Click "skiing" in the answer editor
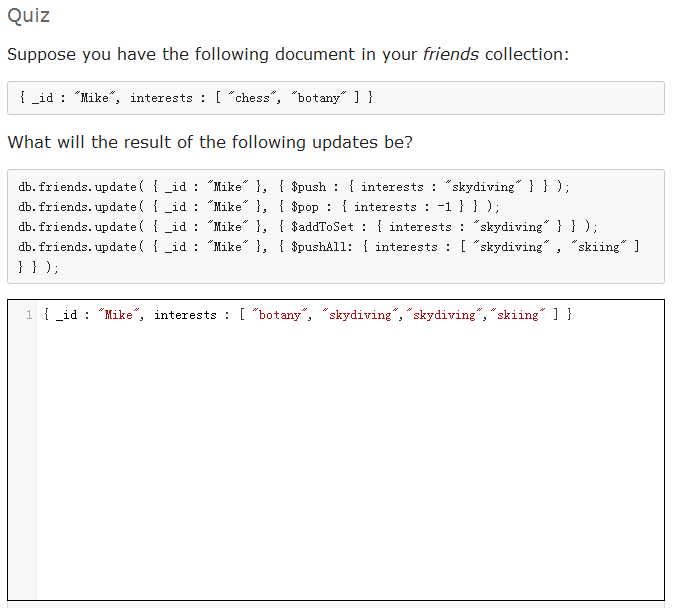Image resolution: width=678 pixels, height=608 pixels. [515, 315]
